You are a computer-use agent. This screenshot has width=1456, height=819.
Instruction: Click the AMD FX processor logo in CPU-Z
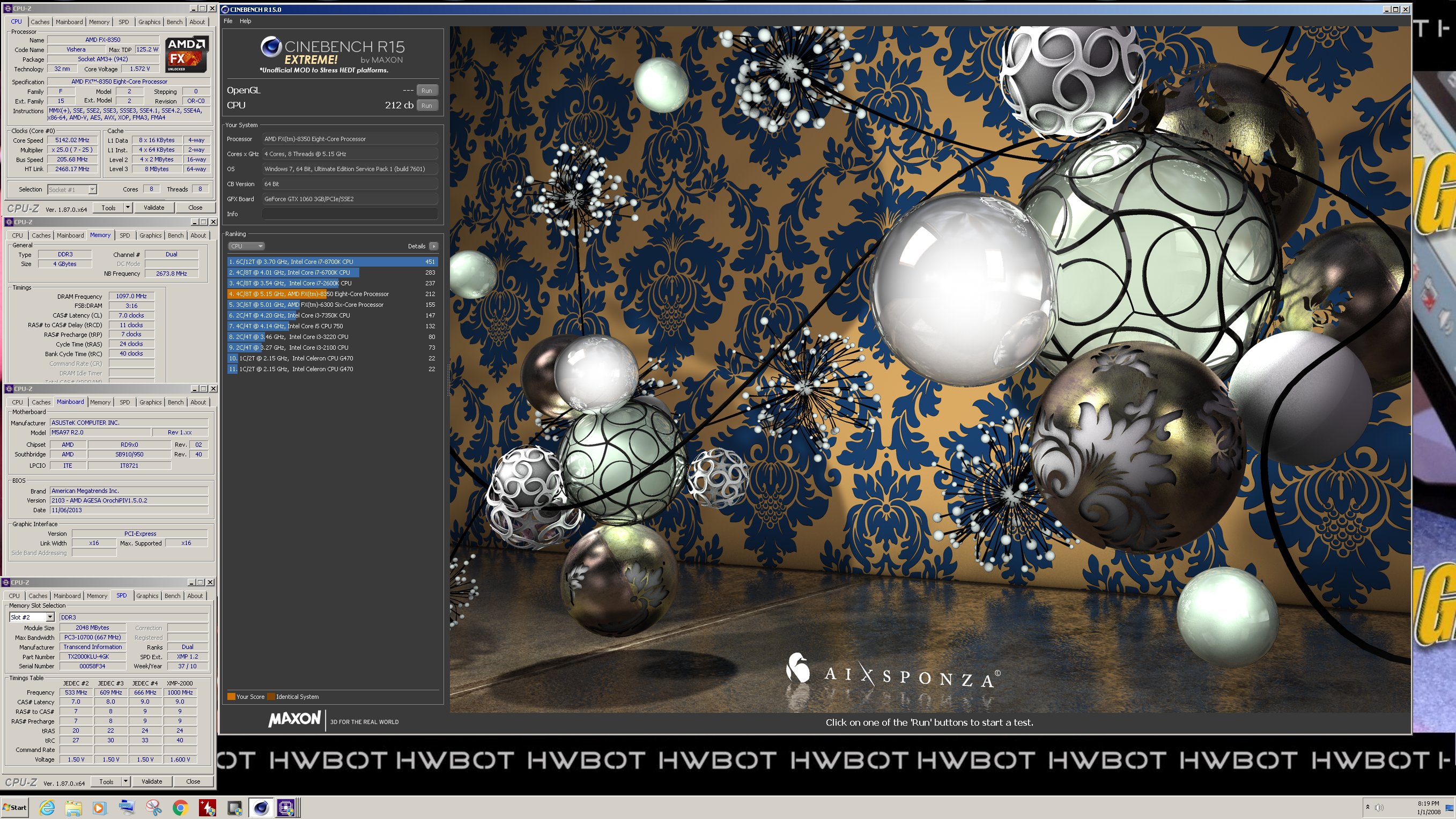[187, 54]
